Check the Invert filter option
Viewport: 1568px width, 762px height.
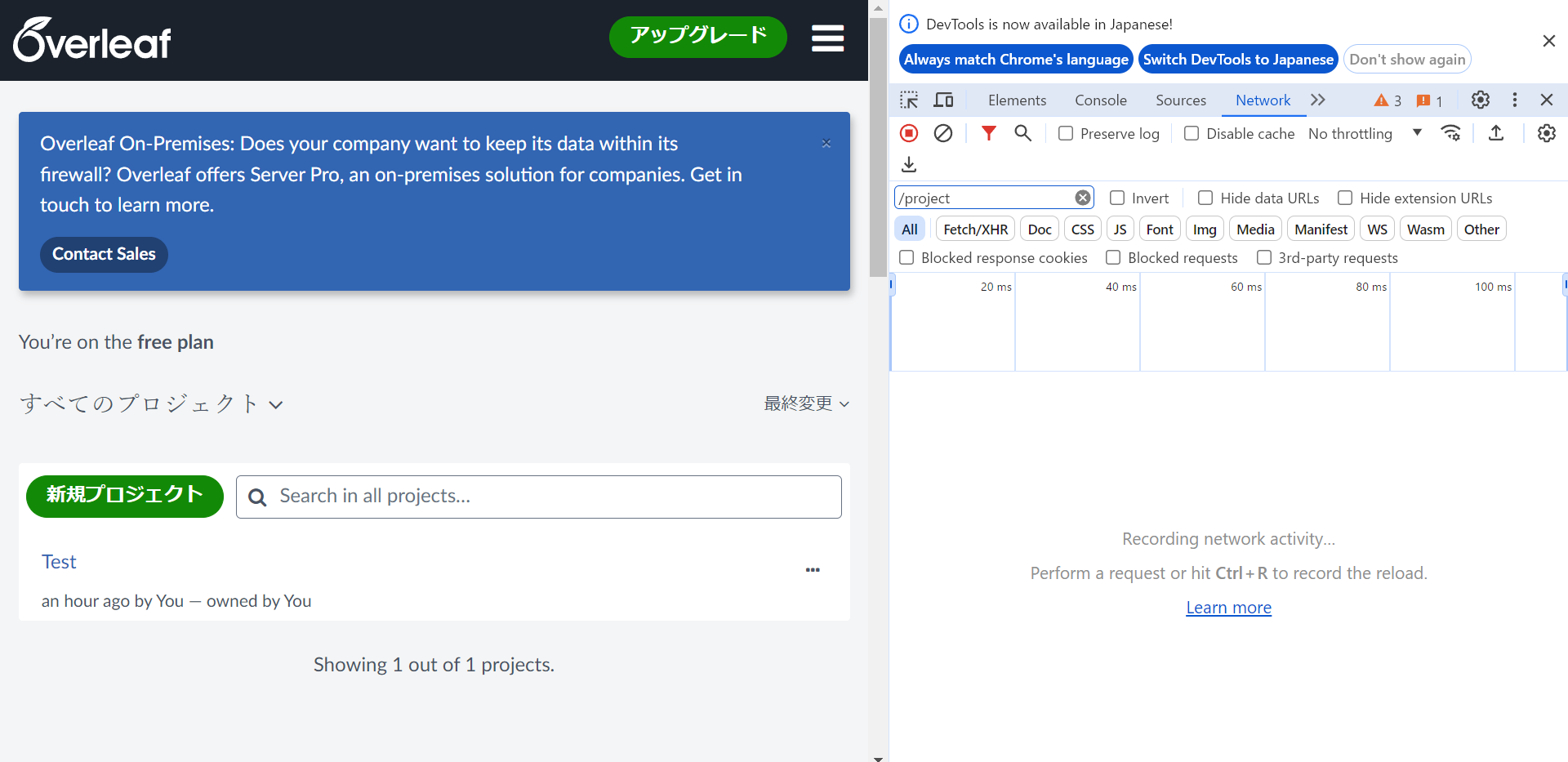tap(1117, 198)
